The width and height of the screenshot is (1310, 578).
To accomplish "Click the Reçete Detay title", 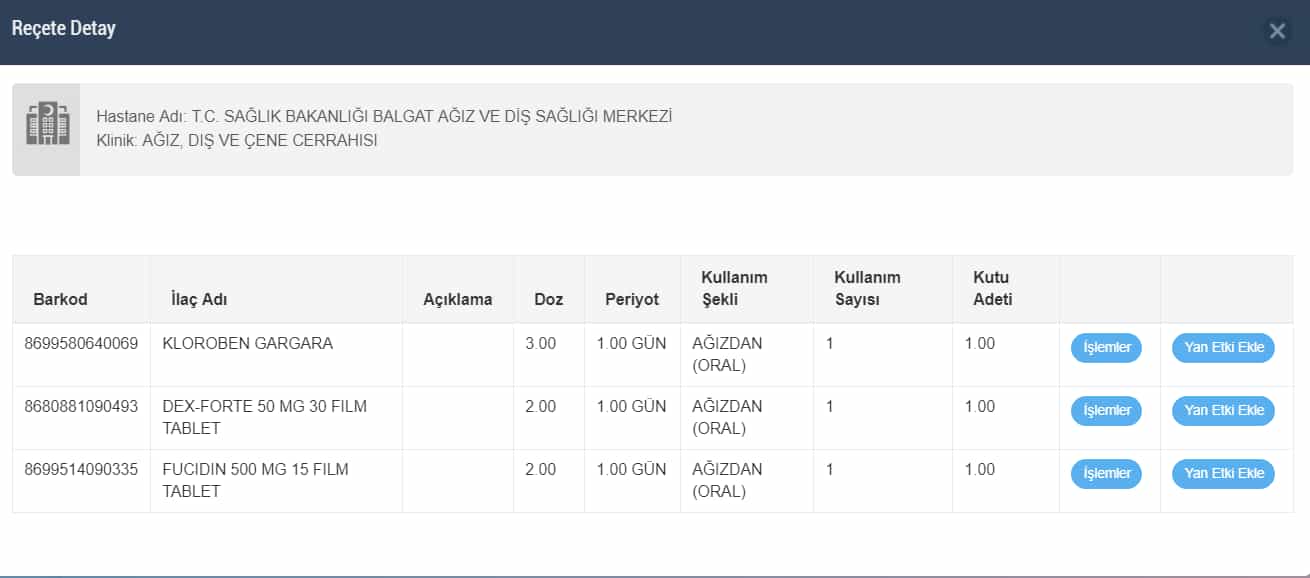I will click(x=63, y=28).
